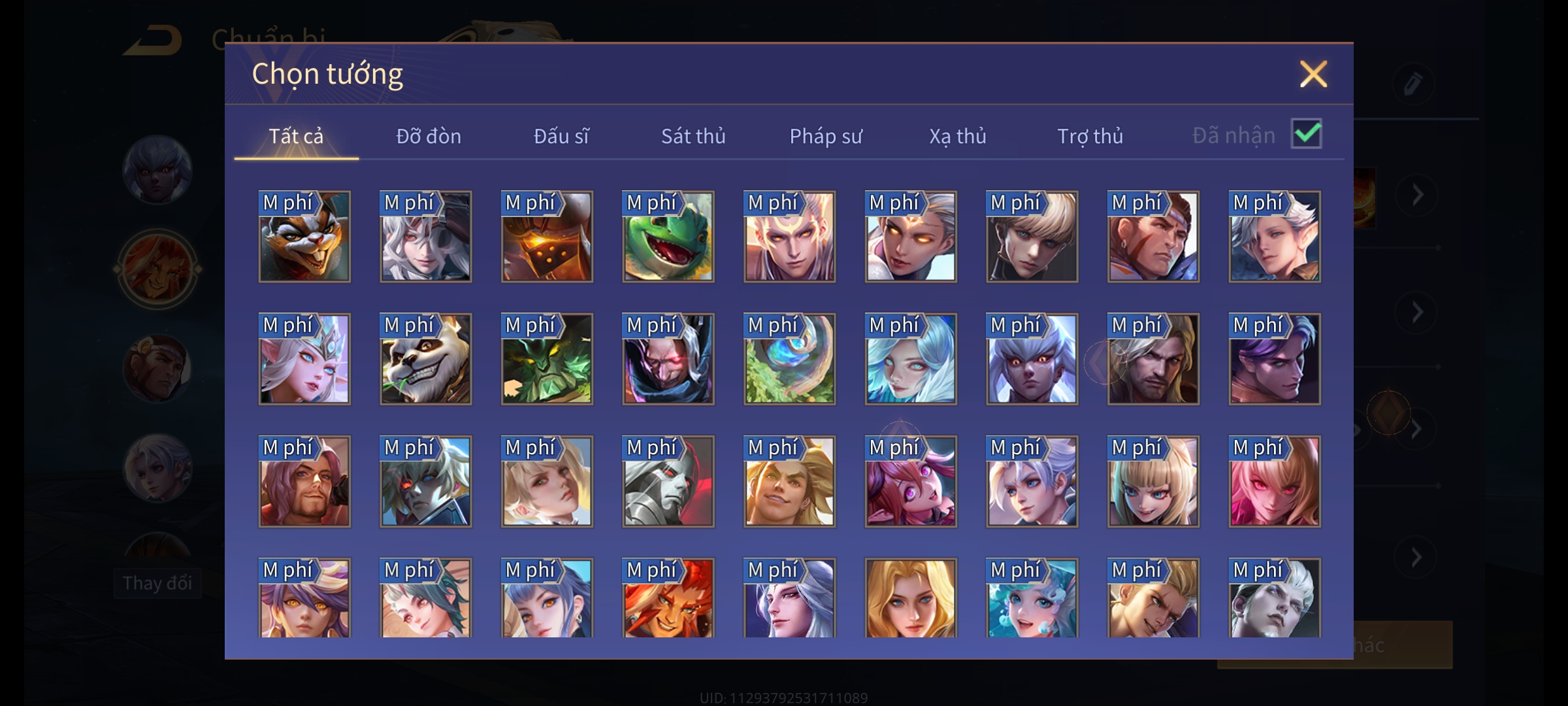Viewport: 1568px width, 706px height.
Task: Pick the armored silver knight with red eyes
Action: point(668,481)
